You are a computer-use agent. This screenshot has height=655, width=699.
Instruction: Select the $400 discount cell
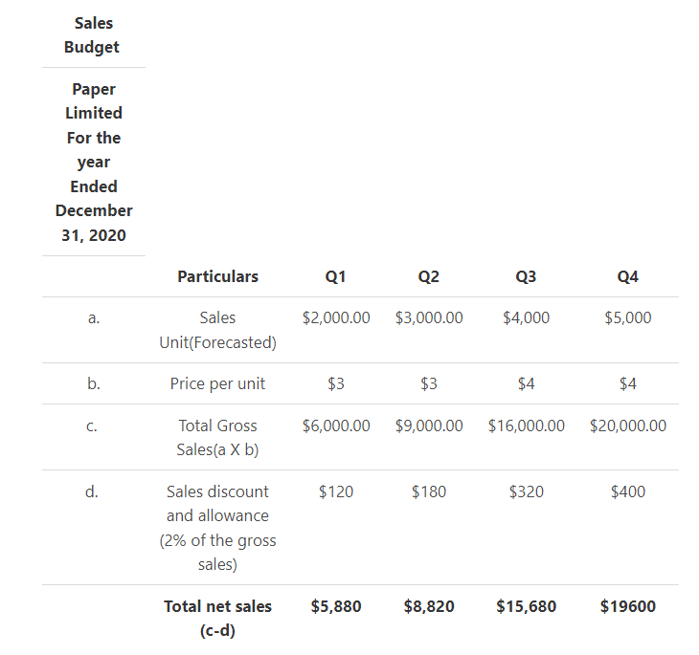tap(628, 492)
